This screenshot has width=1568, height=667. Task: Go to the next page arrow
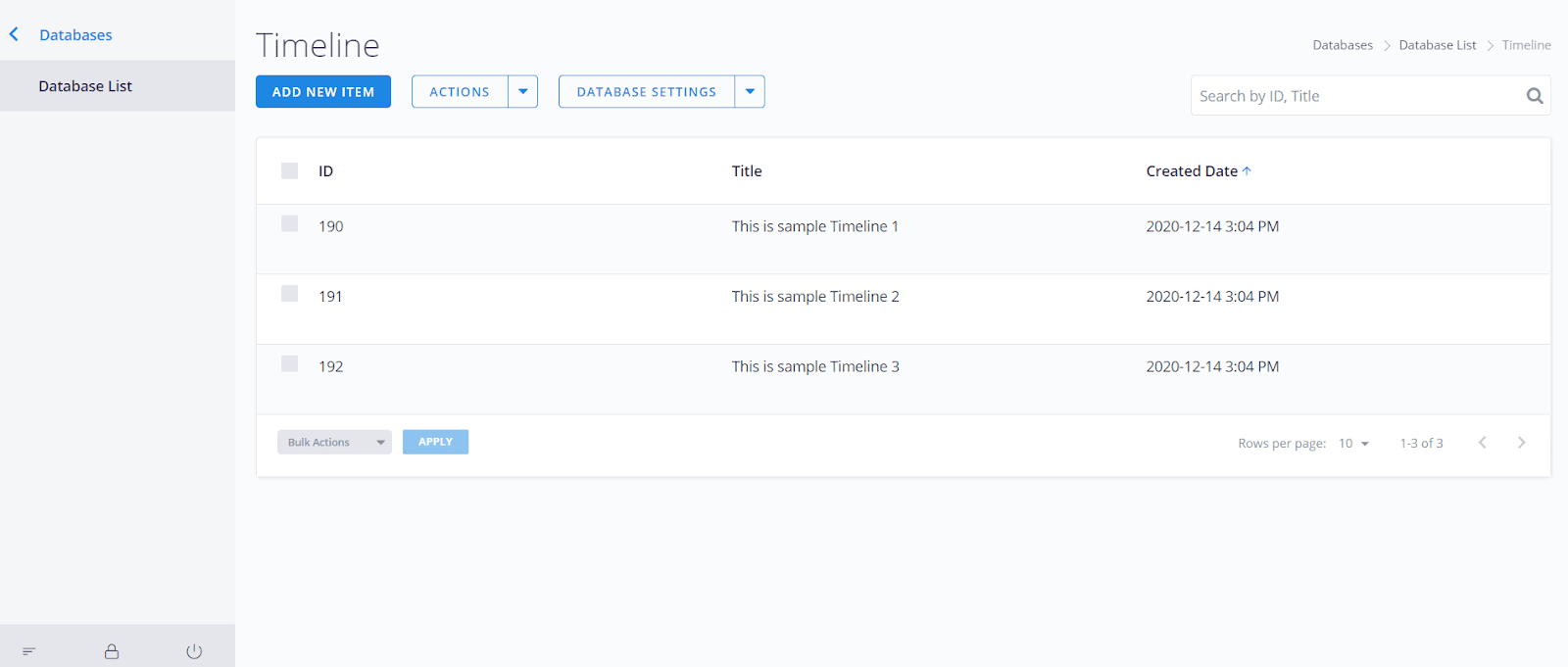[x=1521, y=443]
